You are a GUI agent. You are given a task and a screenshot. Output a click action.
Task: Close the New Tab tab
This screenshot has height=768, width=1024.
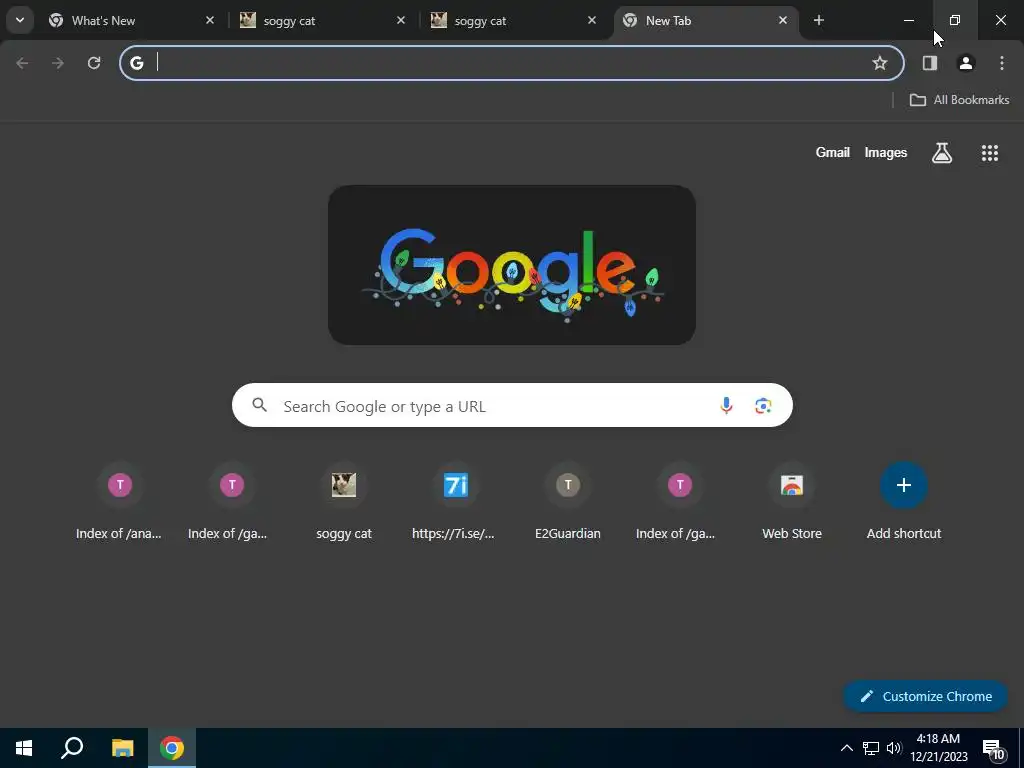783,21
